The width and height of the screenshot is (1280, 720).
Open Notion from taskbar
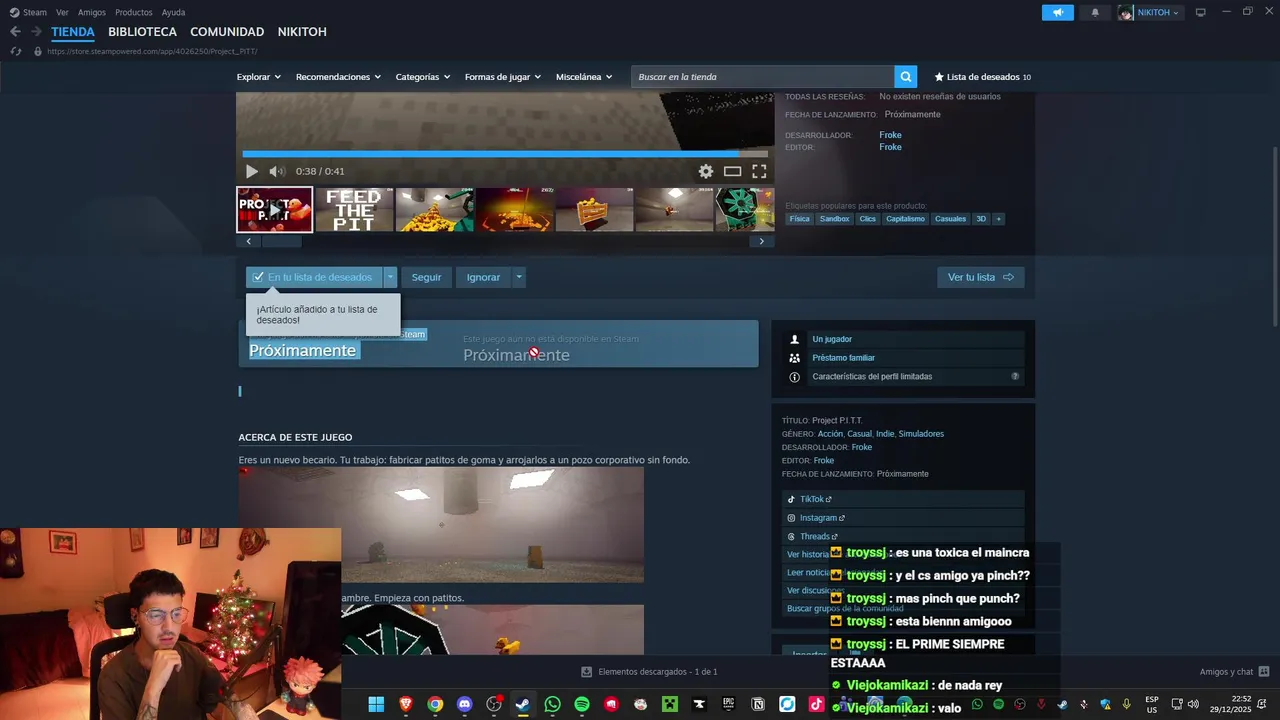[758, 704]
